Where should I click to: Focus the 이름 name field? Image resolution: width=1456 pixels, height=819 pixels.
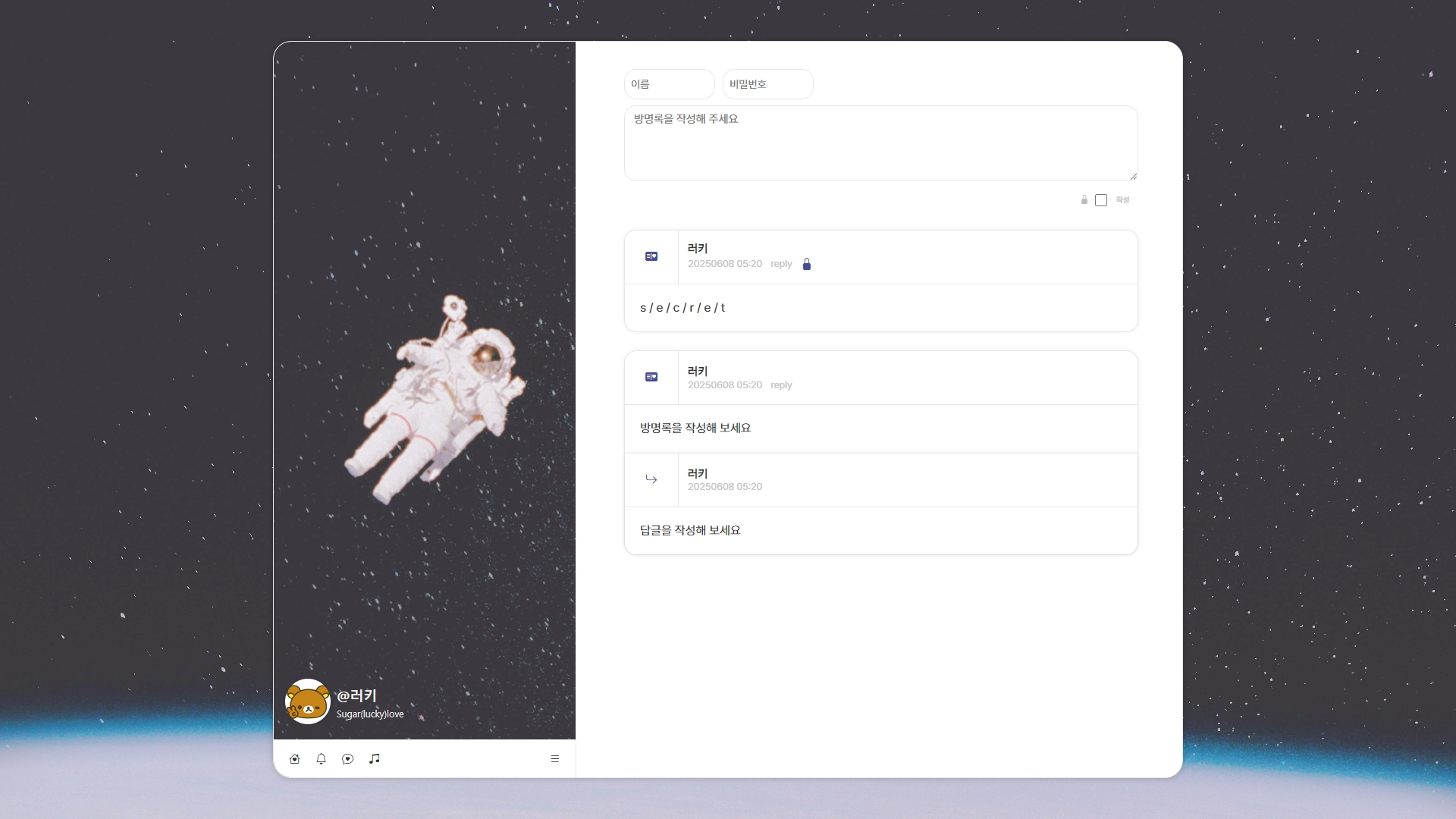pos(670,84)
